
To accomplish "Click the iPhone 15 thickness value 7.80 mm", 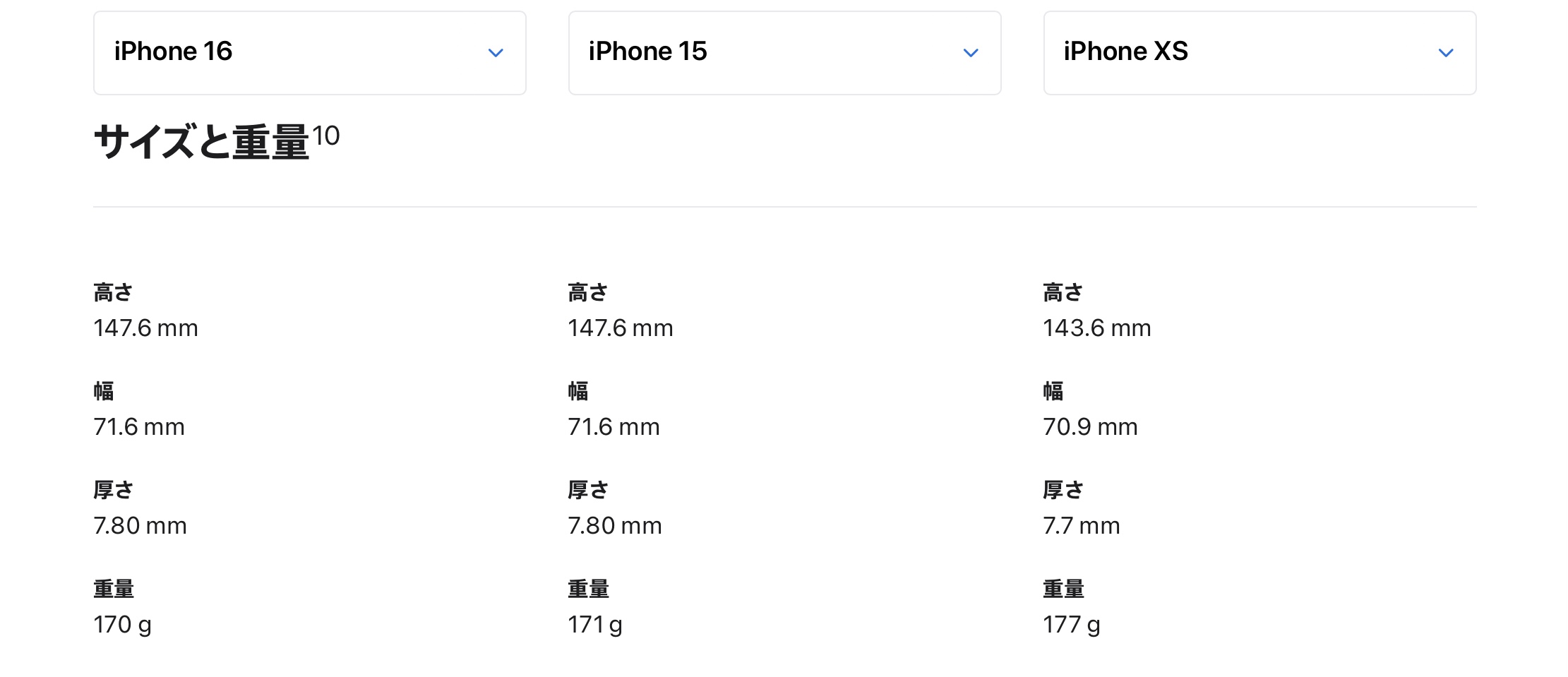I will (x=614, y=526).
